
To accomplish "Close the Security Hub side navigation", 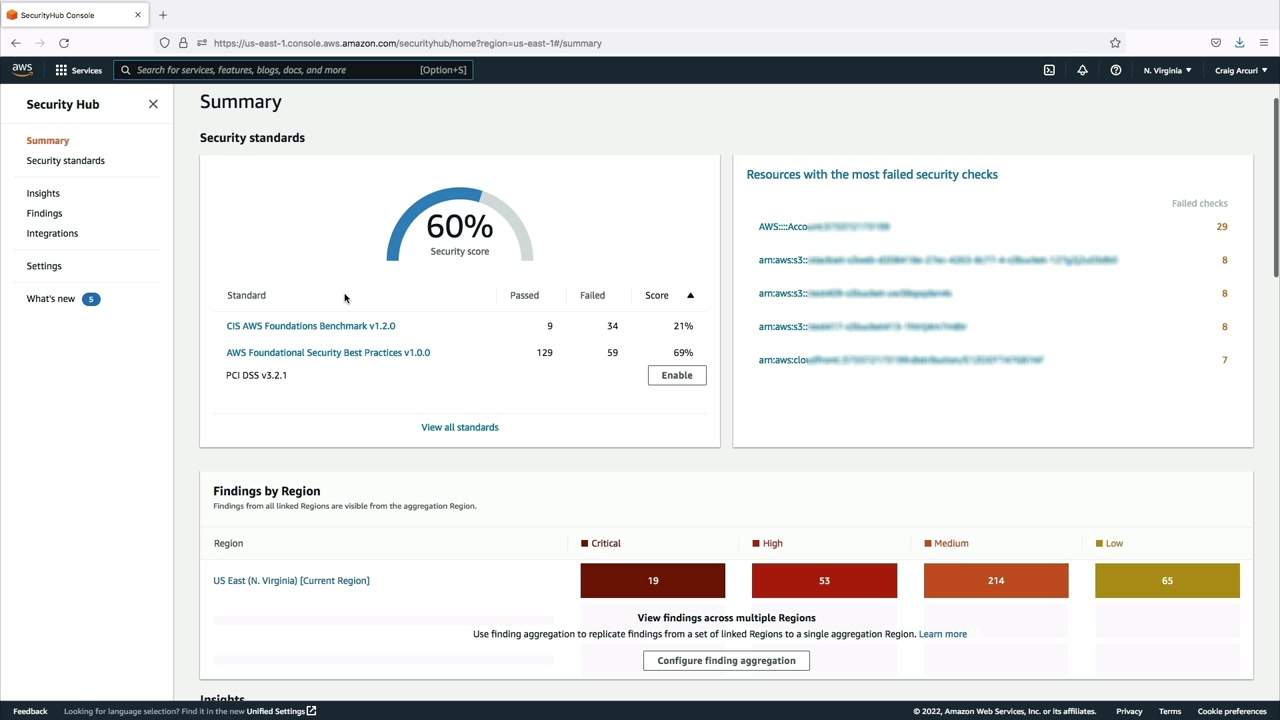I will point(153,104).
